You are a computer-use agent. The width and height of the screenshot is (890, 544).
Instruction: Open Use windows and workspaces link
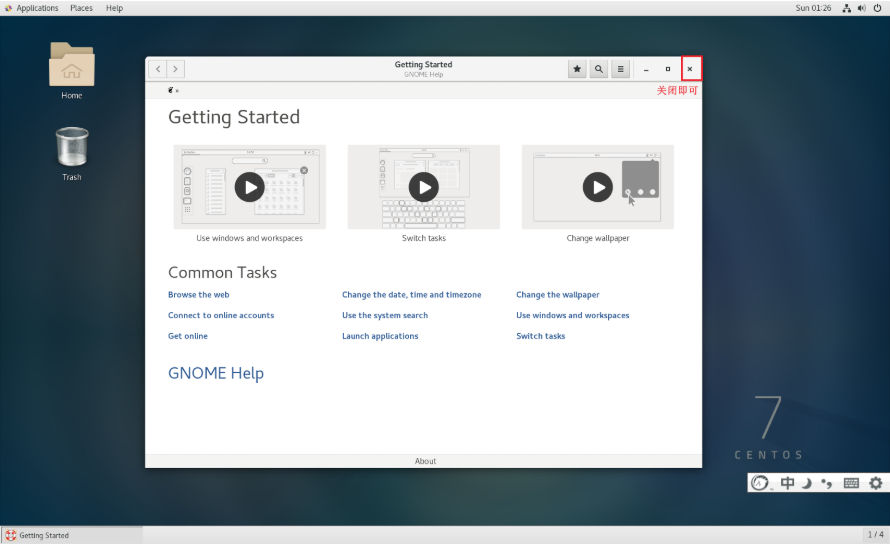coord(573,315)
